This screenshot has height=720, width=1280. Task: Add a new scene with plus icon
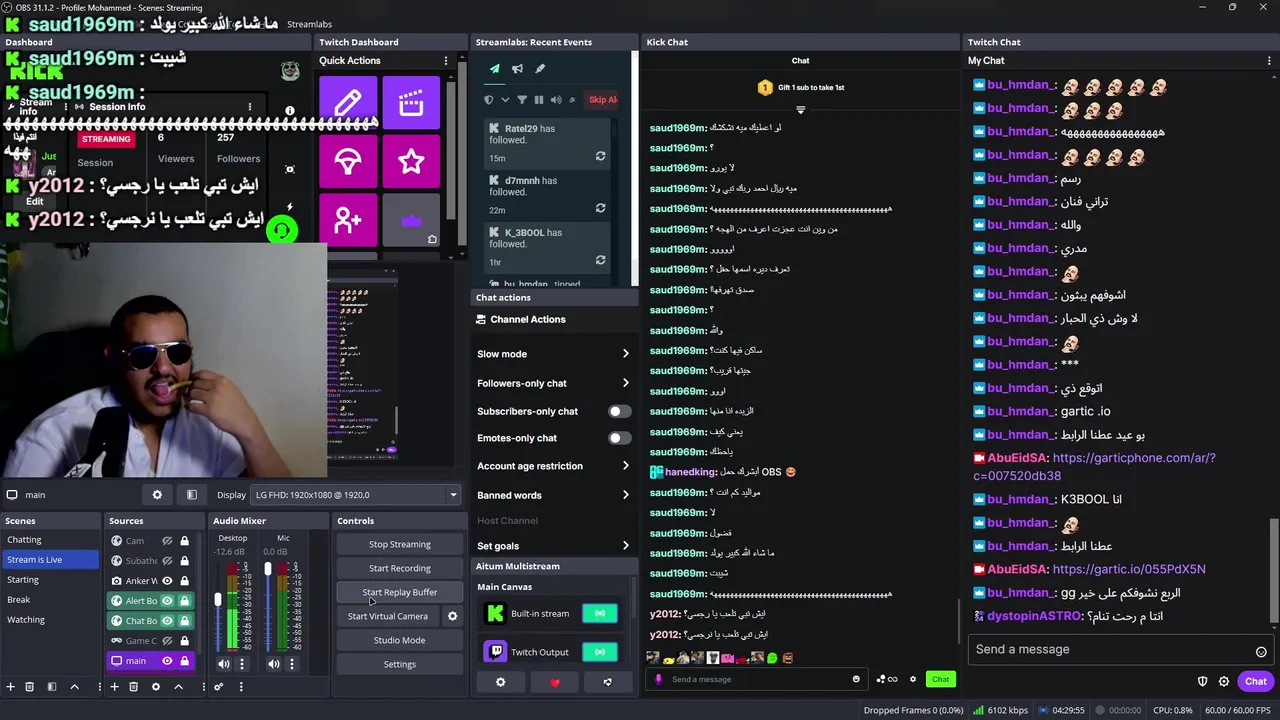tap(10, 687)
